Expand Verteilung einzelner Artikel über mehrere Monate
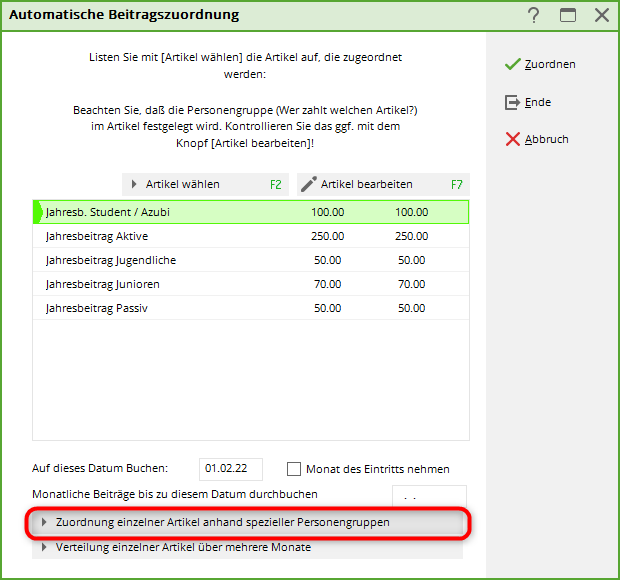 pos(183,547)
